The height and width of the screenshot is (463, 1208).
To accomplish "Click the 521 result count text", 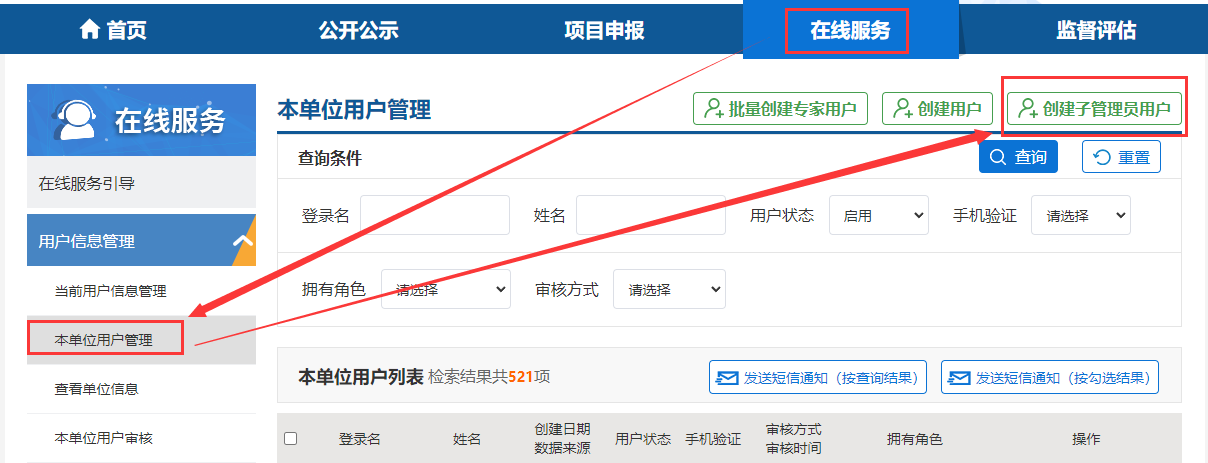I will click(x=519, y=377).
